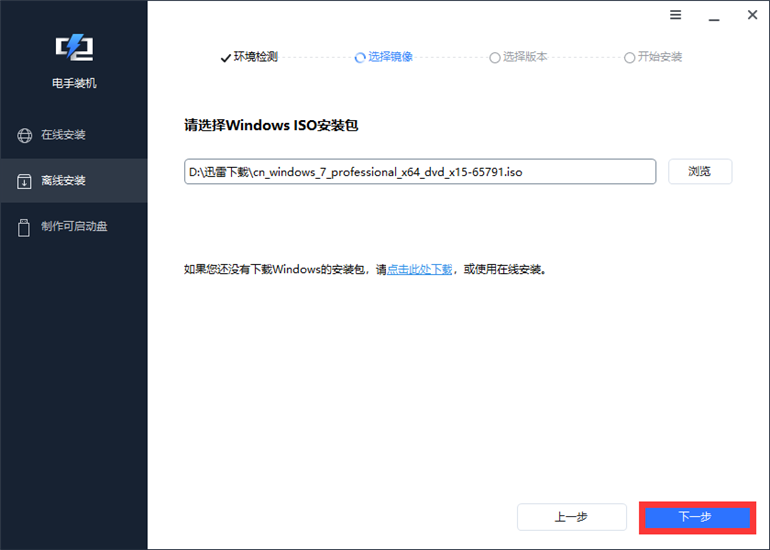Go back with the 上一步 button
The width and height of the screenshot is (770, 550).
[x=572, y=517]
